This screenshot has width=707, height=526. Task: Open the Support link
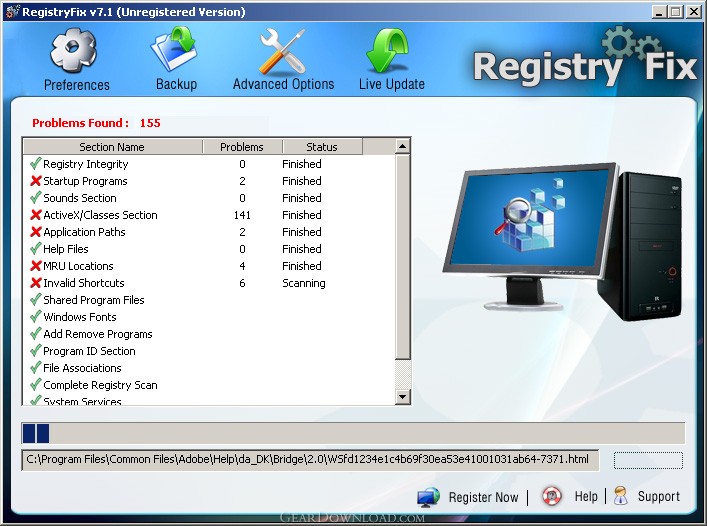pyautogui.click(x=658, y=496)
